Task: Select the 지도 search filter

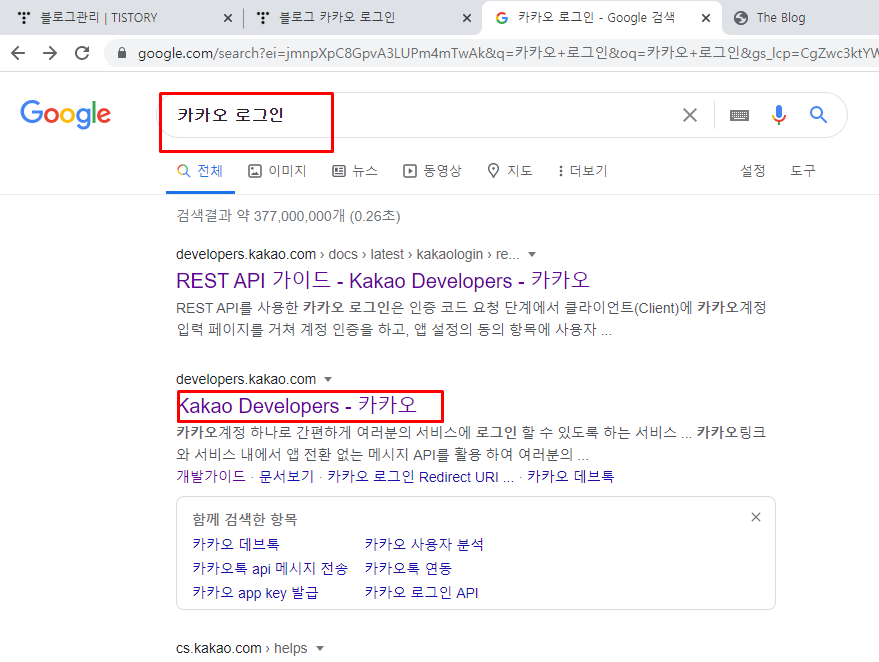Action: point(510,171)
